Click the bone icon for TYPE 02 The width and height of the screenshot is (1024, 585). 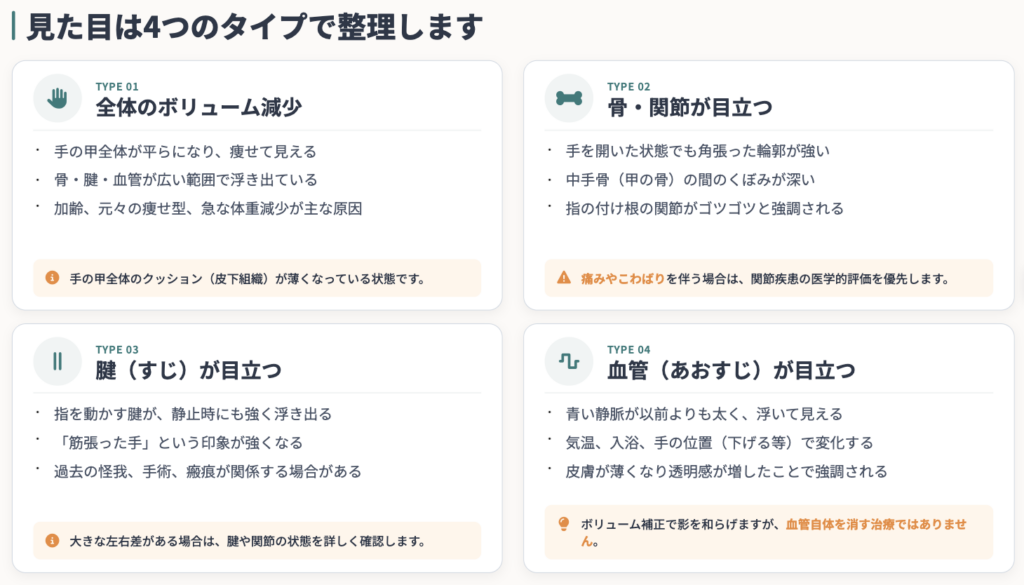click(569, 98)
